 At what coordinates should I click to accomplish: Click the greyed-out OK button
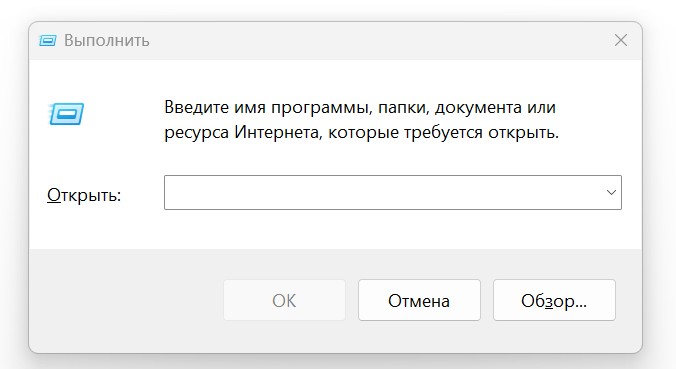tap(284, 300)
